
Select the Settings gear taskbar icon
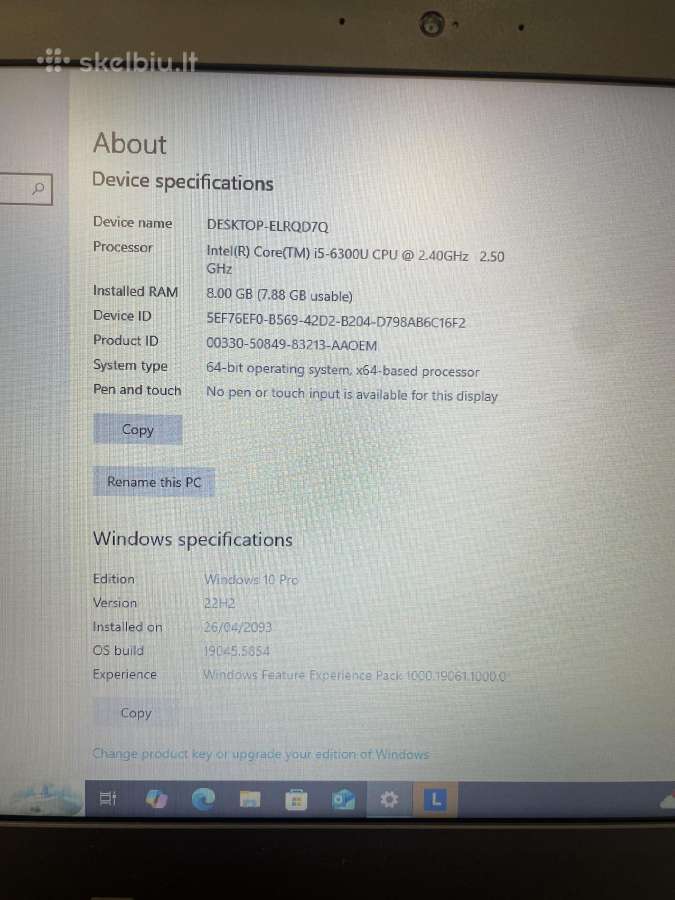coord(389,799)
